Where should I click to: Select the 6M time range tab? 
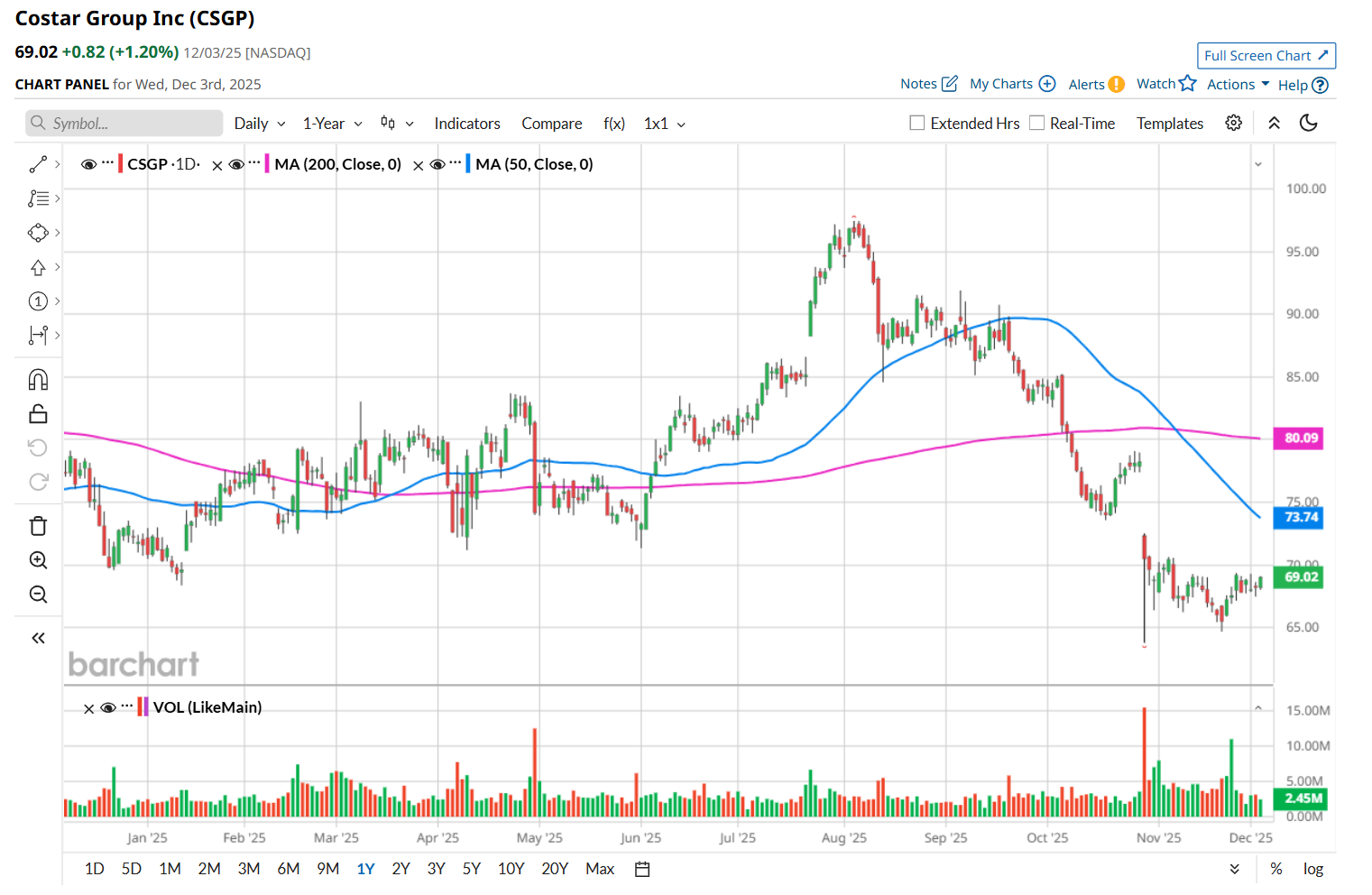coord(289,869)
